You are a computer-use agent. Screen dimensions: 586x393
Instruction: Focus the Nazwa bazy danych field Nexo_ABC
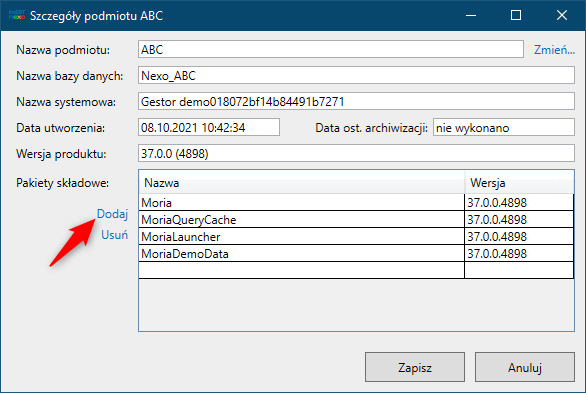356,75
